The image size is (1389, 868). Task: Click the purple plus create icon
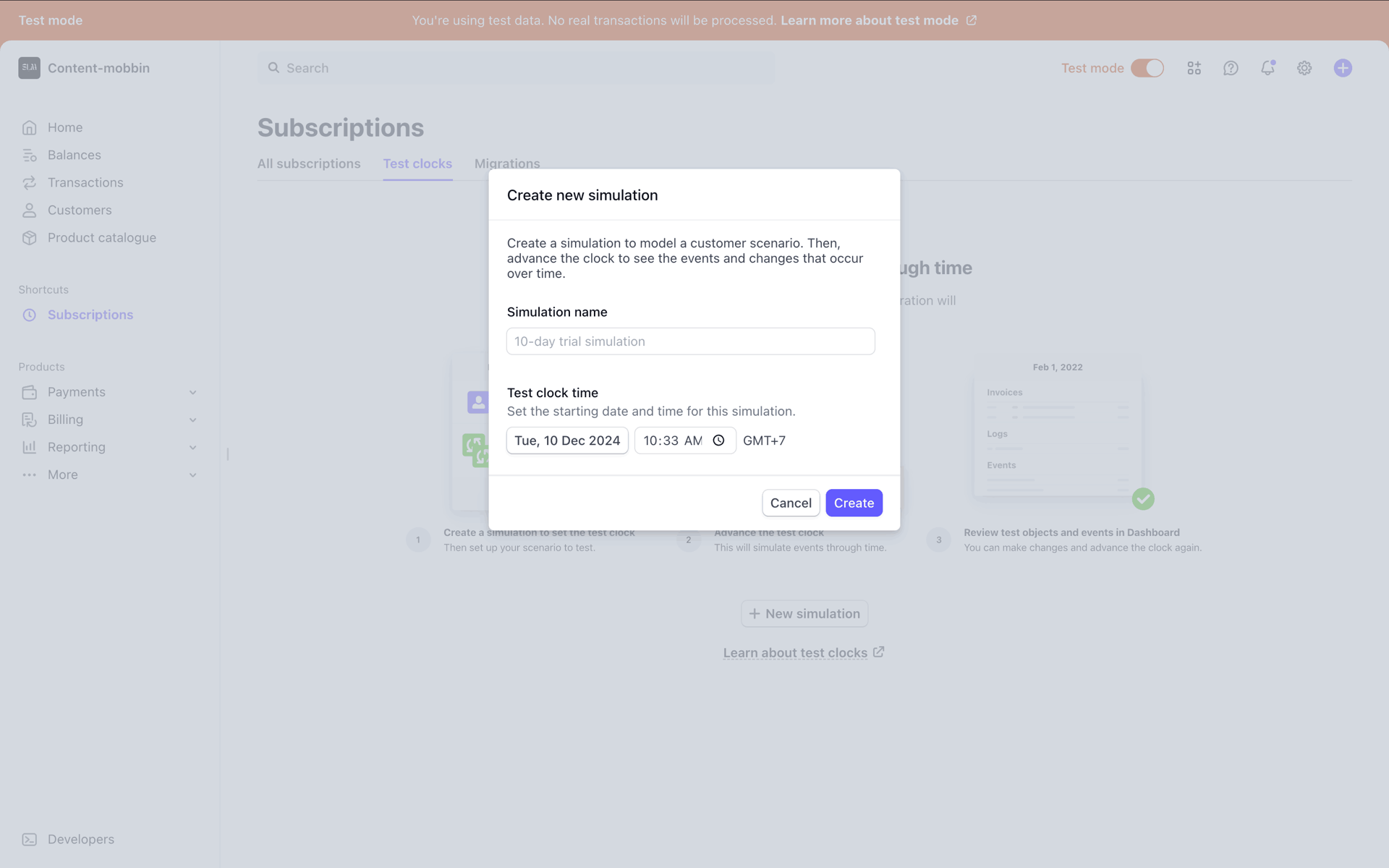pos(1343,68)
